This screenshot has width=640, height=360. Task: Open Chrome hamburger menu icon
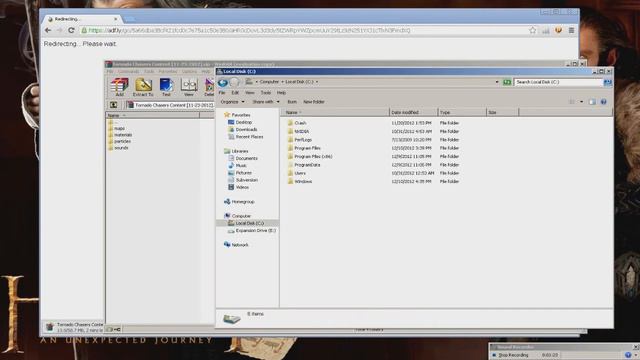click(571, 30)
